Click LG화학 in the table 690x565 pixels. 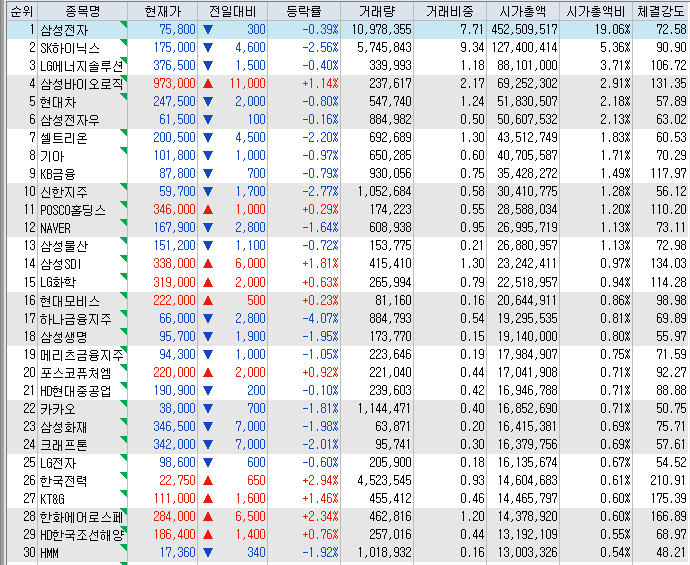pyautogui.click(x=58, y=282)
